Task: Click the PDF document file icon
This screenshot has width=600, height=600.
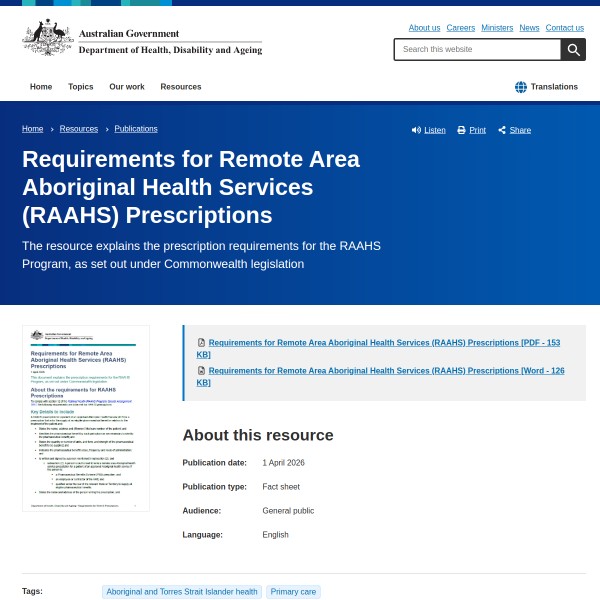Action: coord(201,343)
